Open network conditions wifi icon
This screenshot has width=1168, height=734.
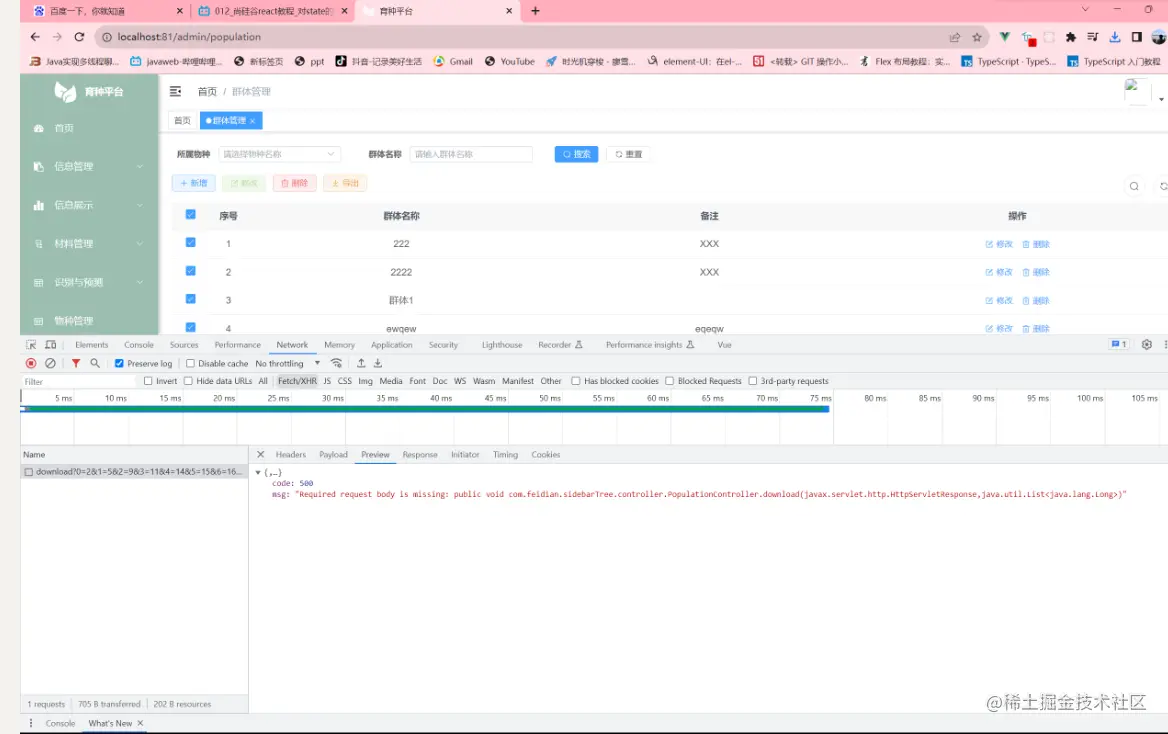coord(337,363)
